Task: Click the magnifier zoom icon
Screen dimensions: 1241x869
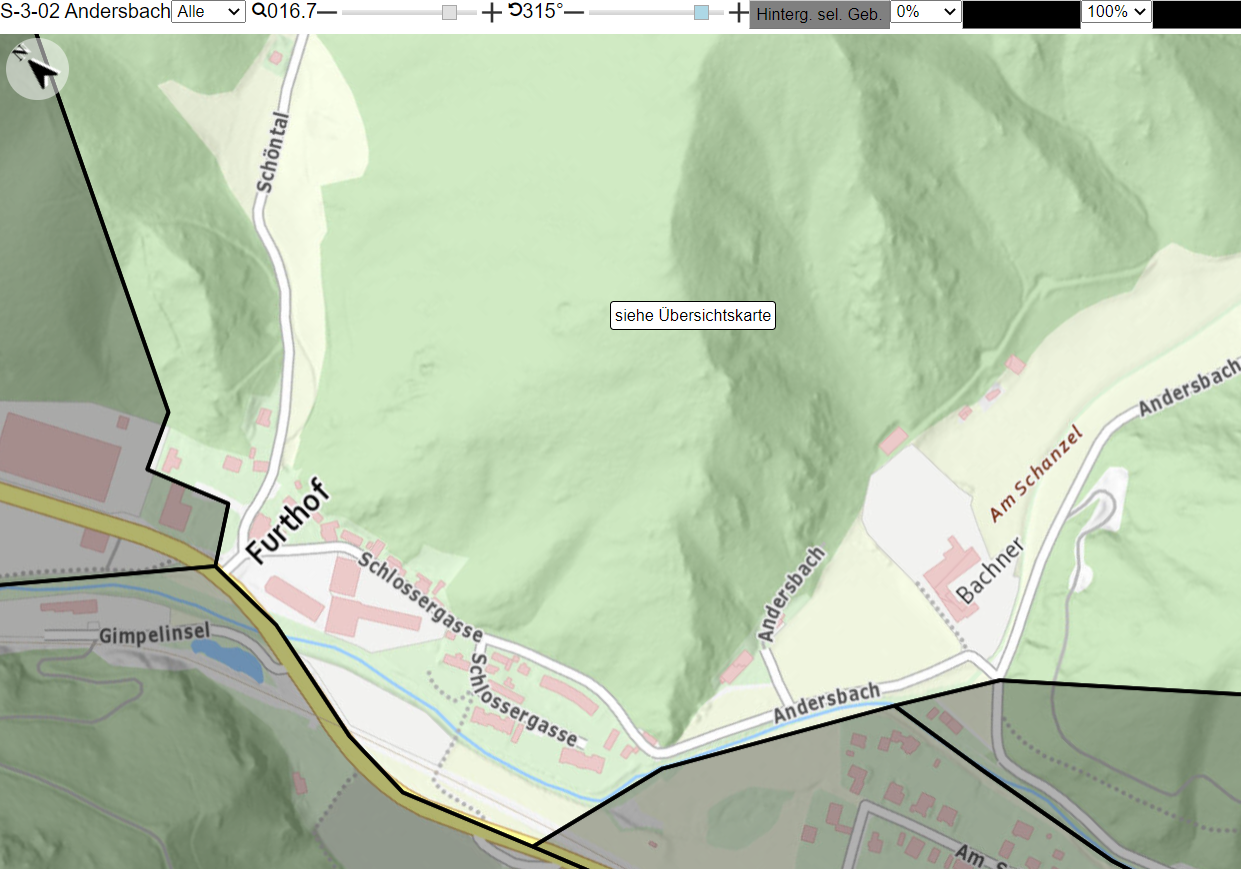Action: click(259, 12)
